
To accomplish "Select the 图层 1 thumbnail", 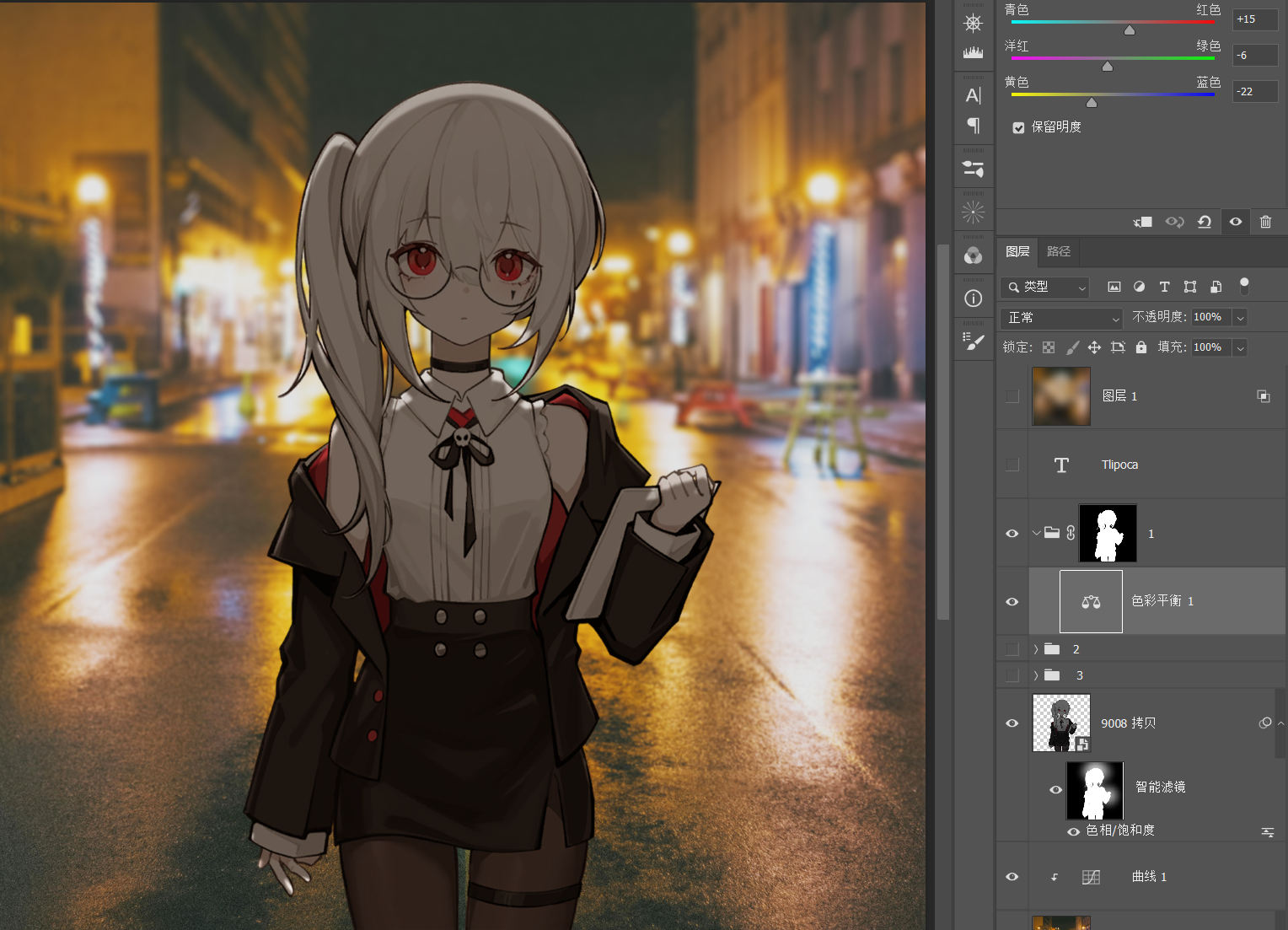I will coord(1061,396).
